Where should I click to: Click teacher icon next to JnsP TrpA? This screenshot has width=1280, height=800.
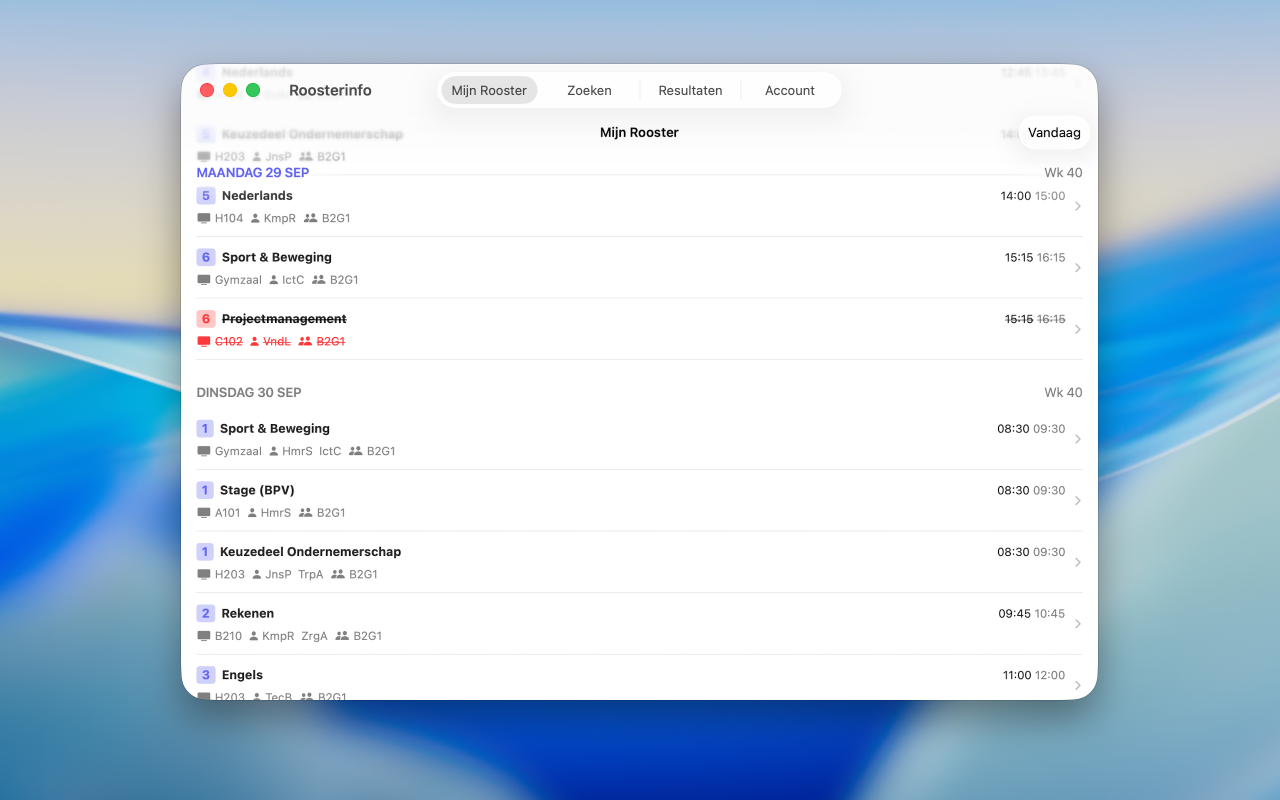click(257, 575)
